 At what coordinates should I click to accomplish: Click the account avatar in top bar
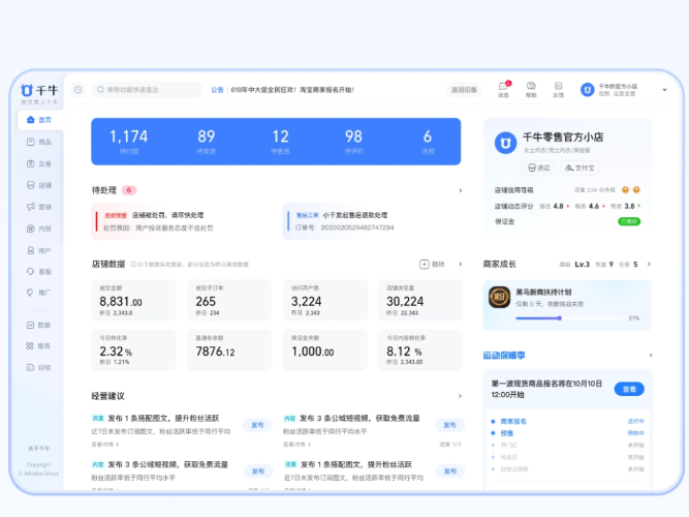(587, 90)
